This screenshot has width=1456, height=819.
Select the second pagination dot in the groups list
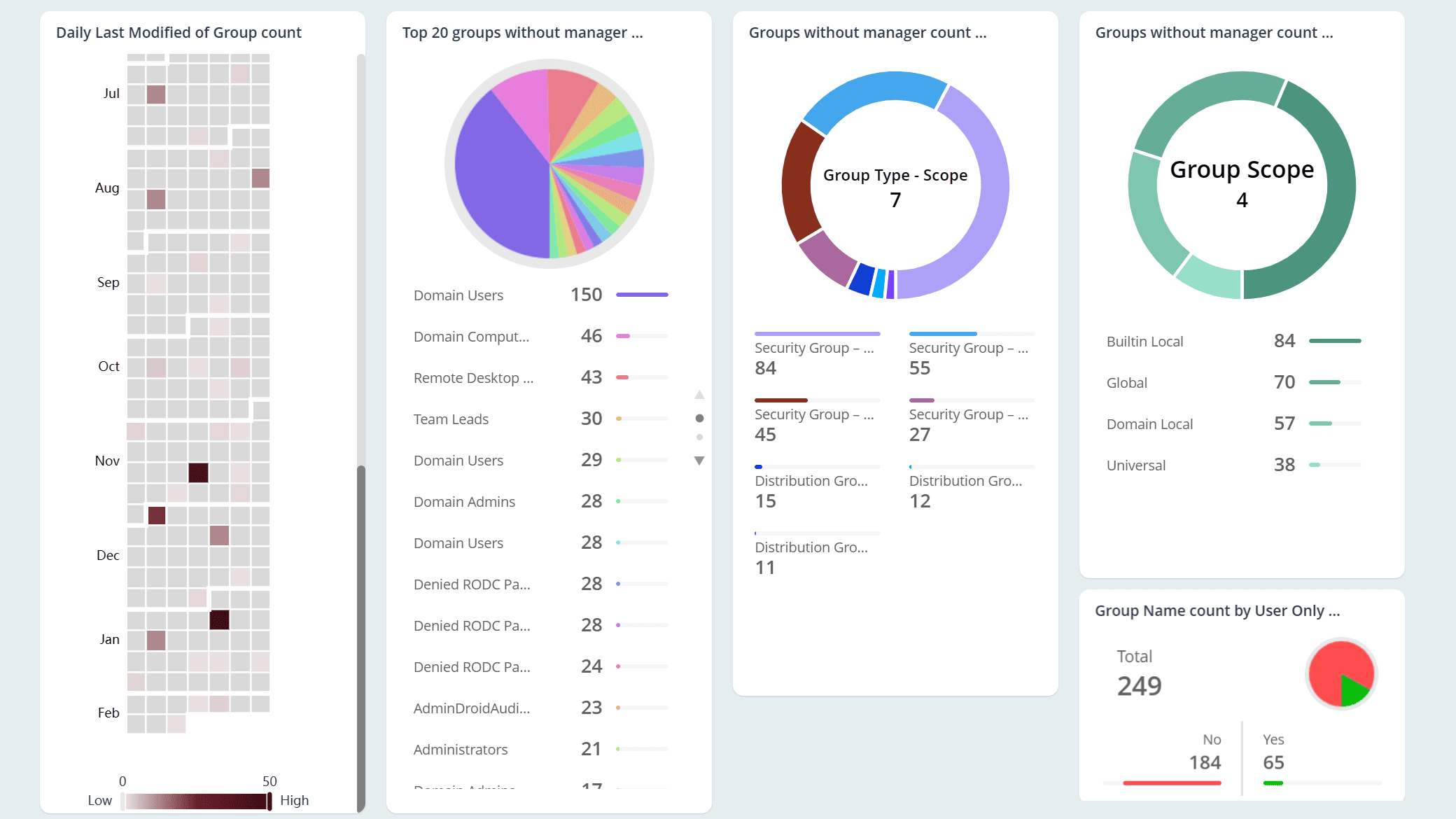click(x=698, y=436)
